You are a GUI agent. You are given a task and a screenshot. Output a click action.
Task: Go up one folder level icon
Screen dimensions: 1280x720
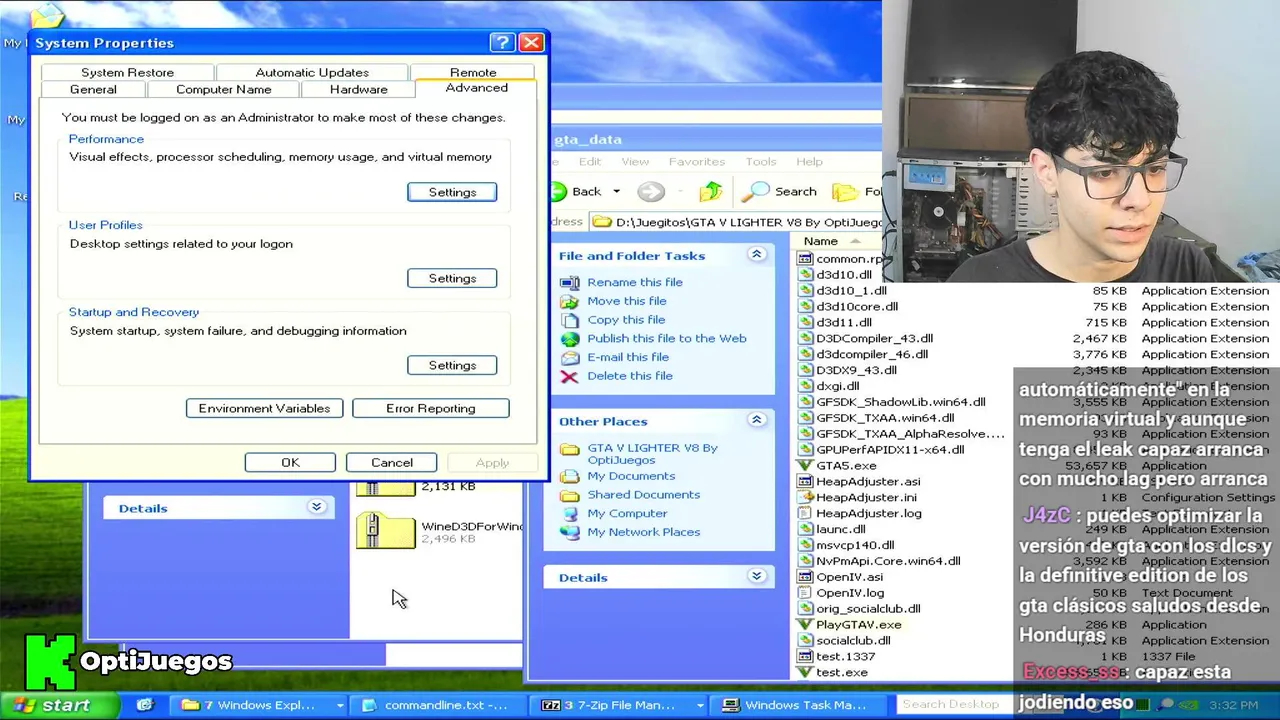(711, 191)
